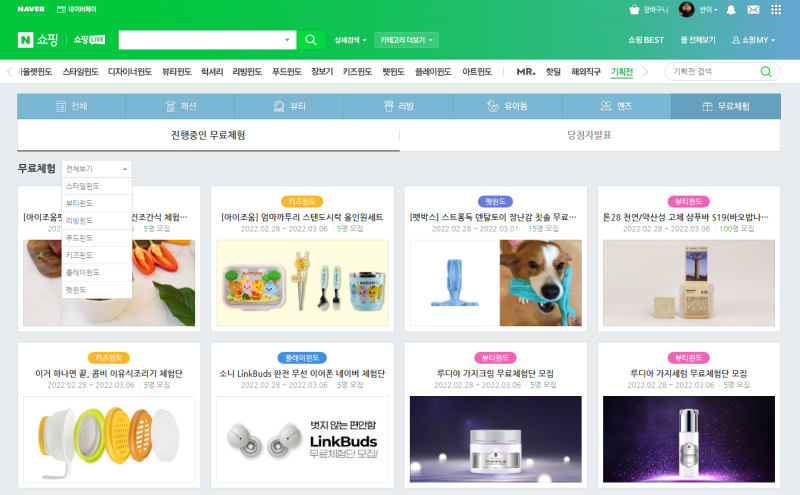This screenshot has width=800, height=495.
Task: Click the 기획전 search magnifier icon
Action: (766, 71)
